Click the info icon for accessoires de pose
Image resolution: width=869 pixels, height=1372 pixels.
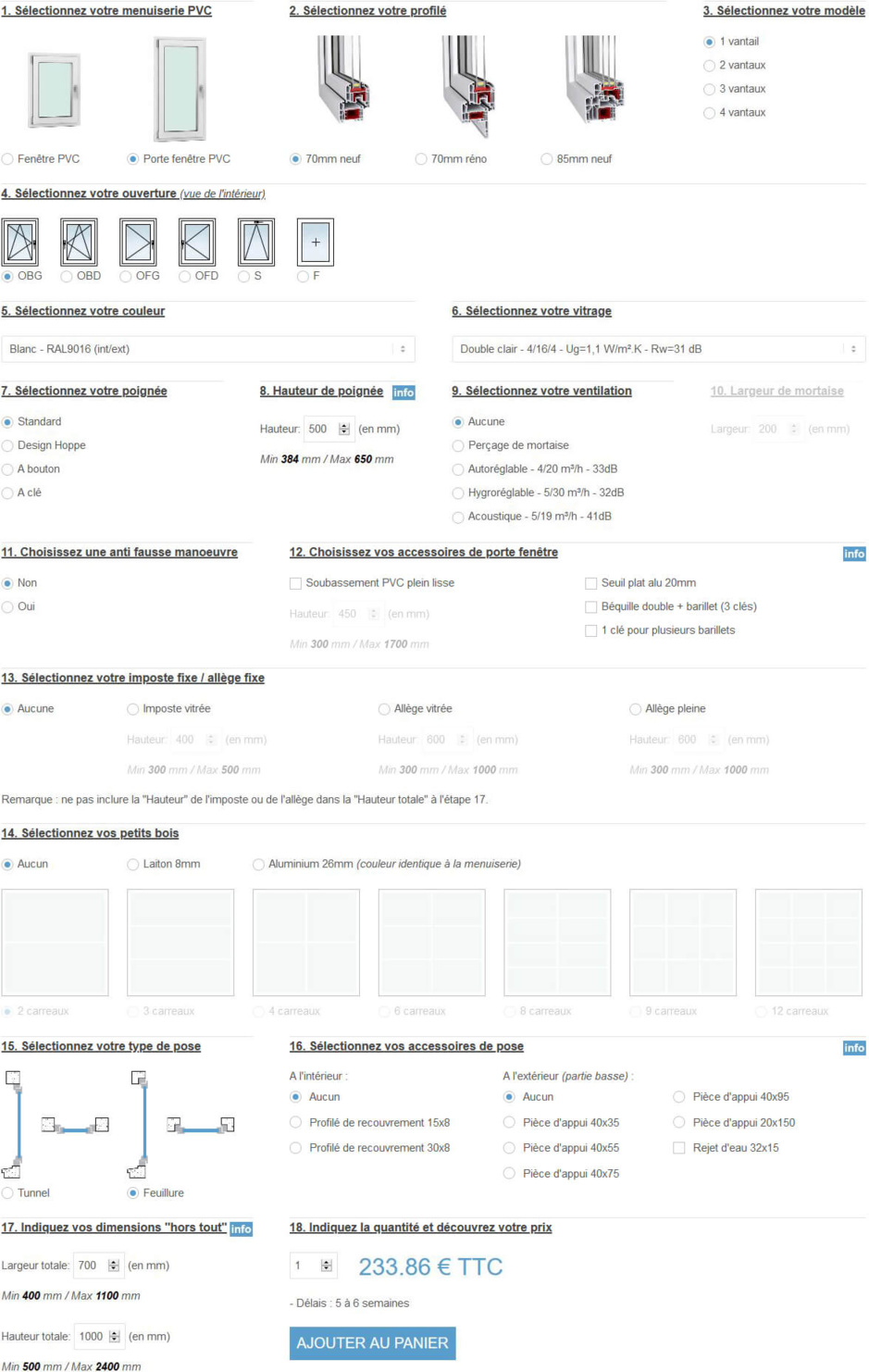(x=856, y=1046)
